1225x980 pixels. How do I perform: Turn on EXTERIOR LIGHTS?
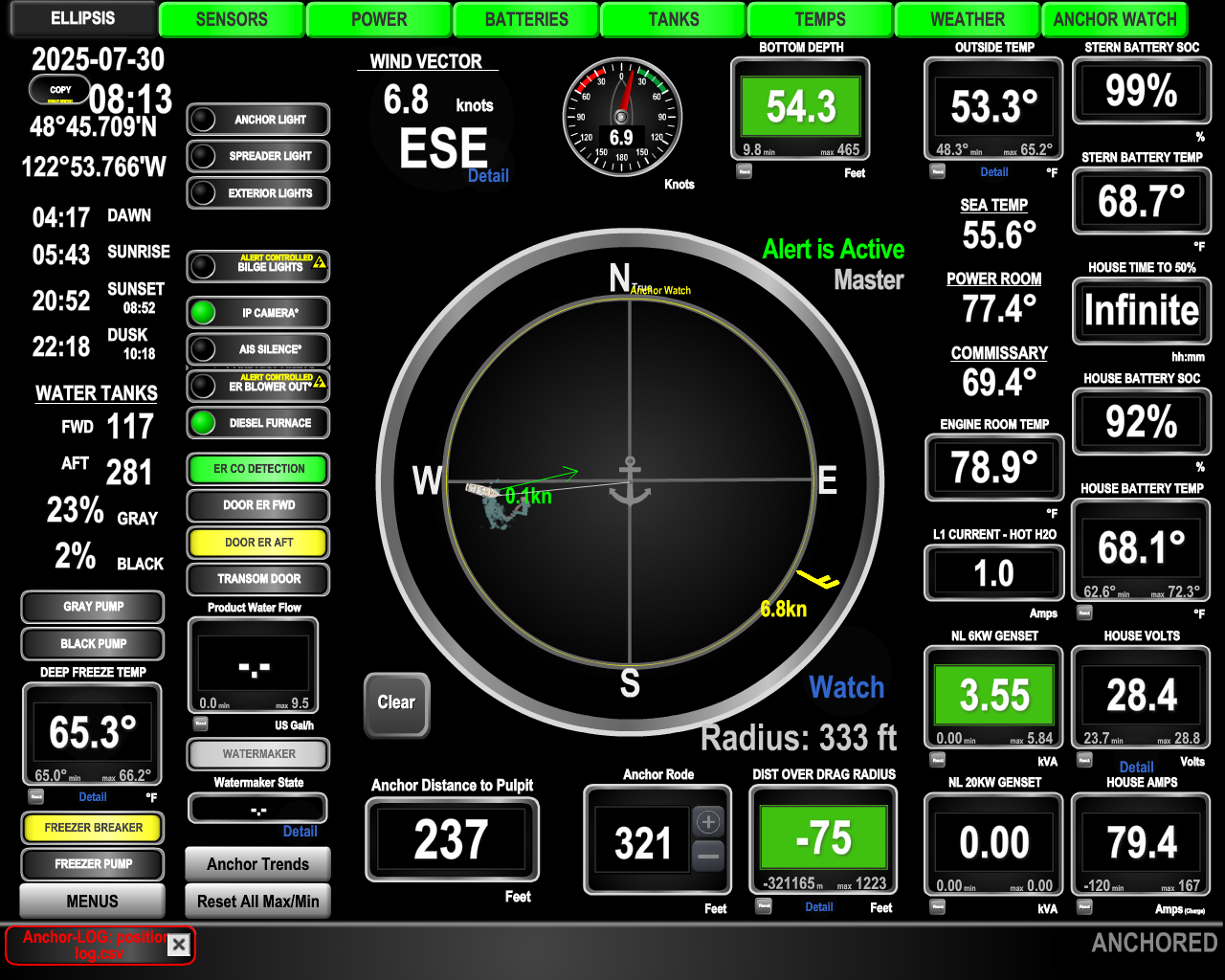click(x=258, y=193)
